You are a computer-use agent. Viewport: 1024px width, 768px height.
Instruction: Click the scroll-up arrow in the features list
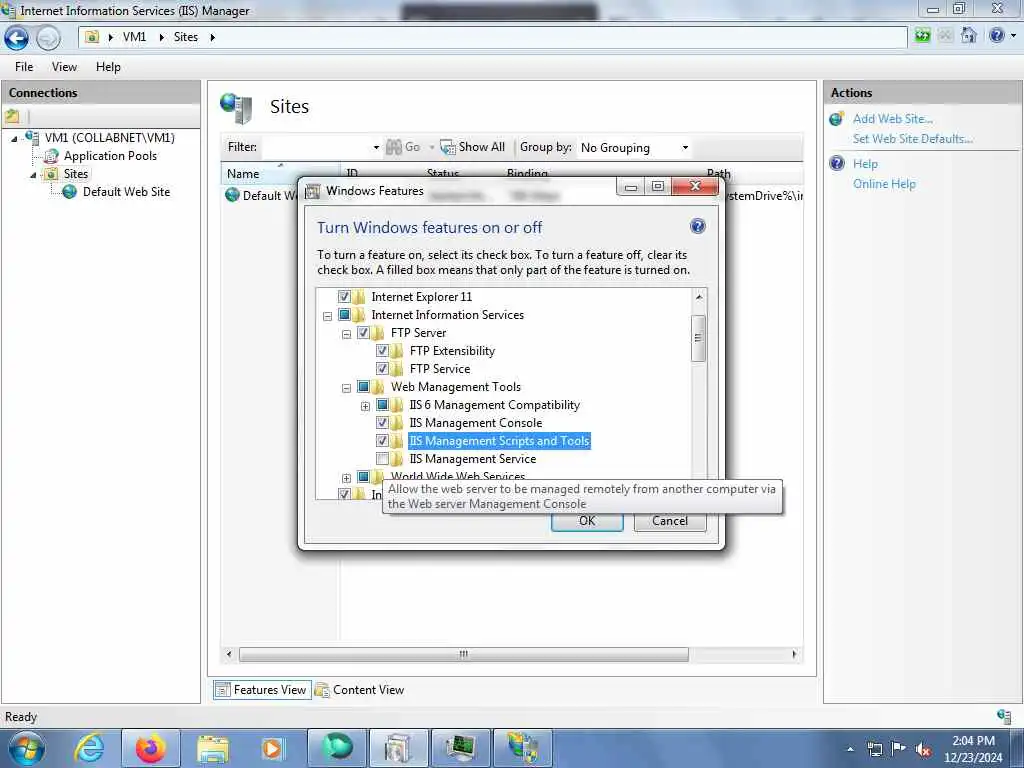[699, 297]
